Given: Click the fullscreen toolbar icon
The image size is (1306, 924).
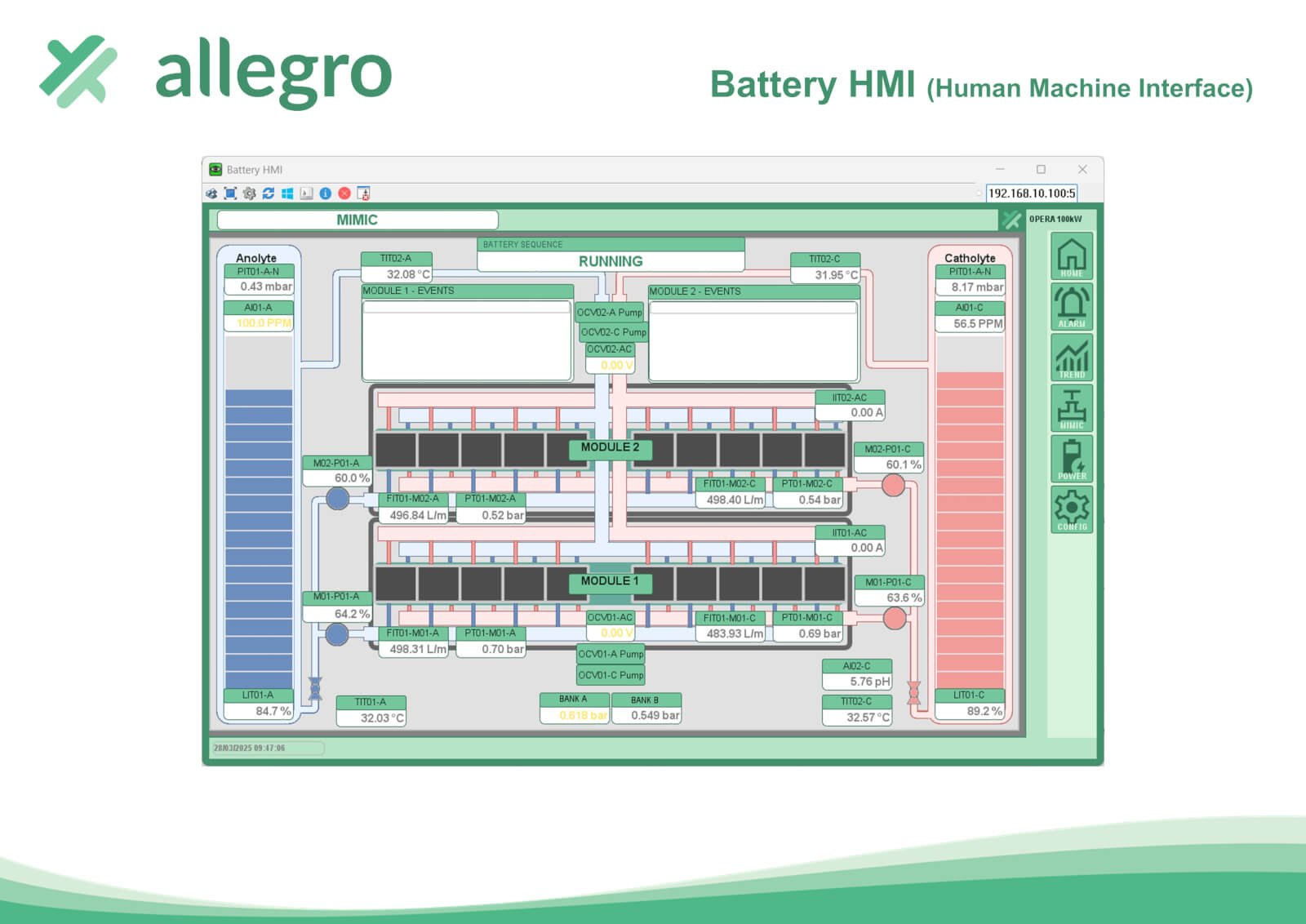Looking at the screenshot, I should [230, 193].
